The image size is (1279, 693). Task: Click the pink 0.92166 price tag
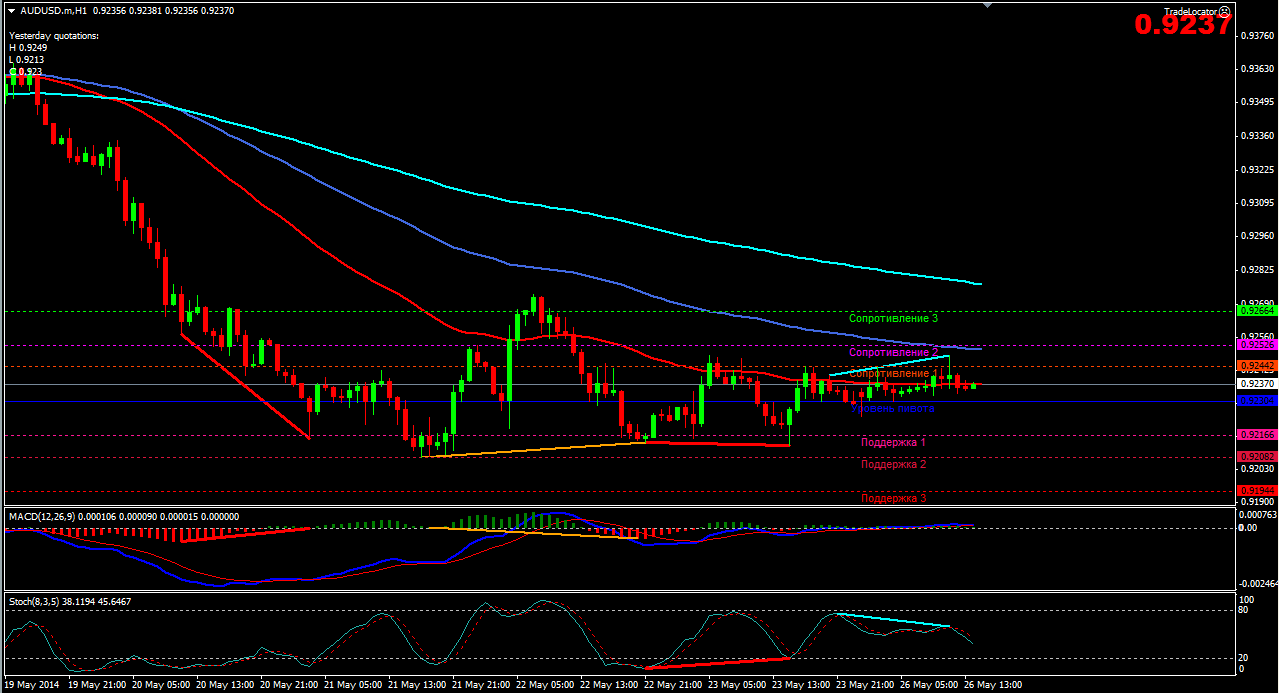1256,435
